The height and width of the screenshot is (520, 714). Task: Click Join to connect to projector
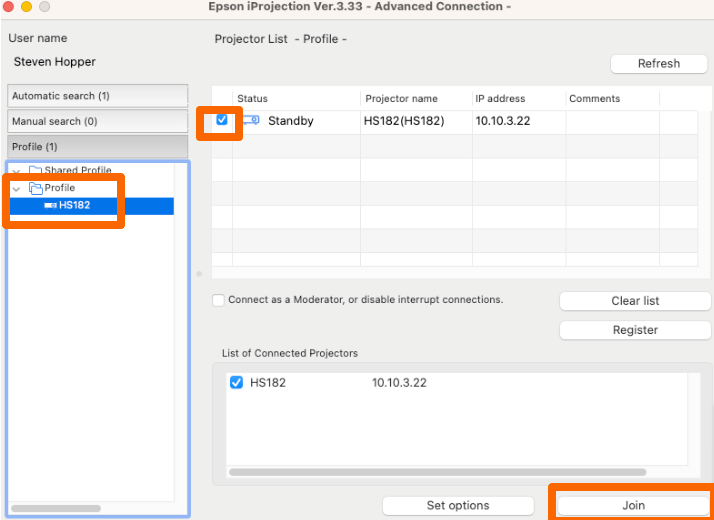[x=633, y=505]
